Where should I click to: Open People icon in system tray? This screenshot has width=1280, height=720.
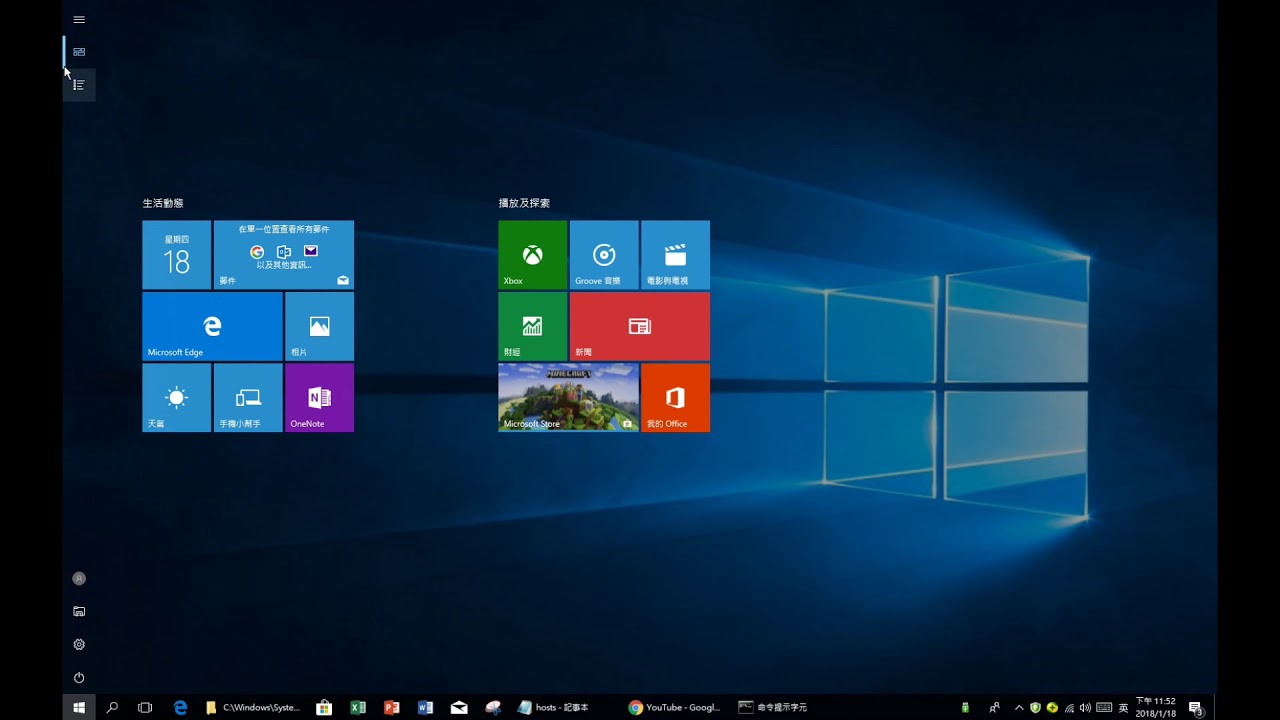click(994, 708)
